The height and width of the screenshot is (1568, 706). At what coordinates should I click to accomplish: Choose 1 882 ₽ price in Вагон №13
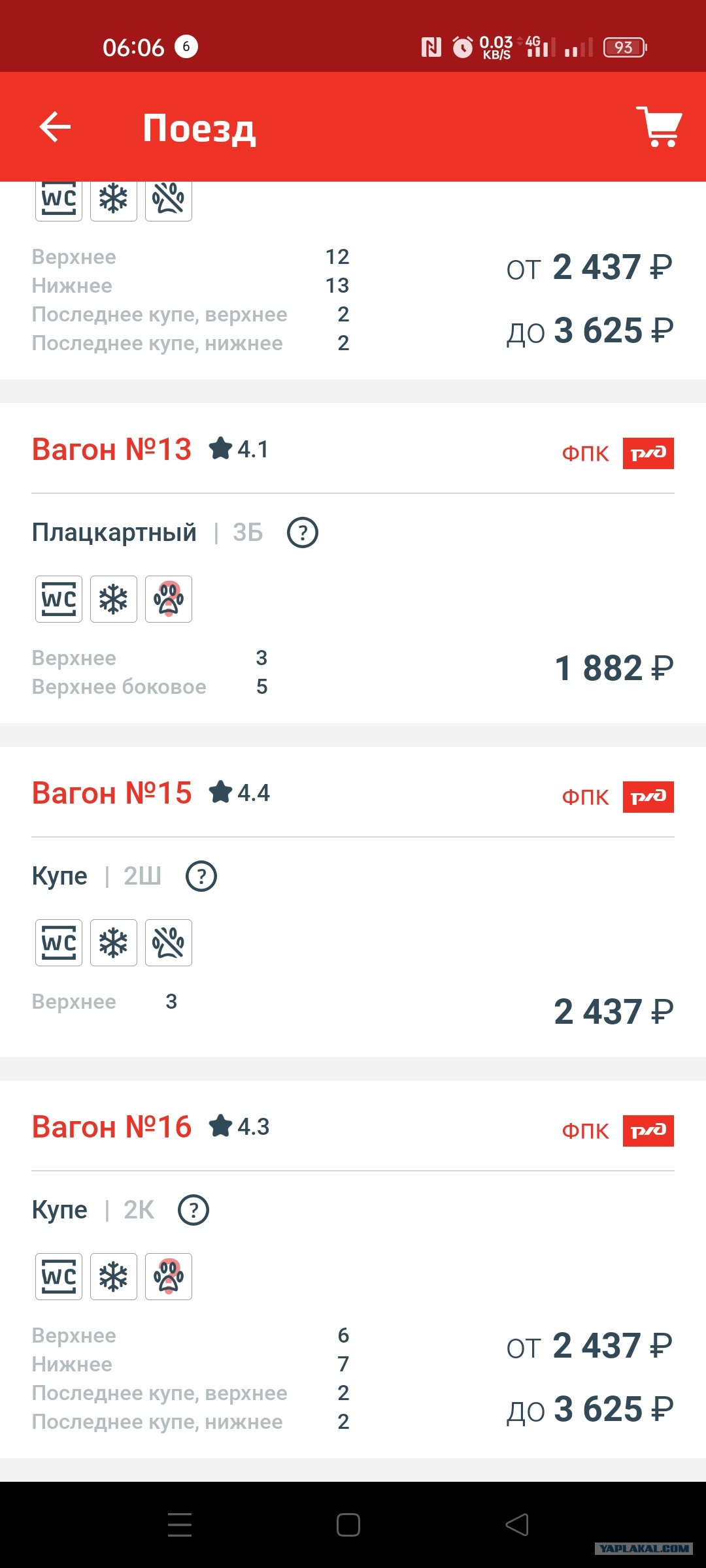(614, 668)
